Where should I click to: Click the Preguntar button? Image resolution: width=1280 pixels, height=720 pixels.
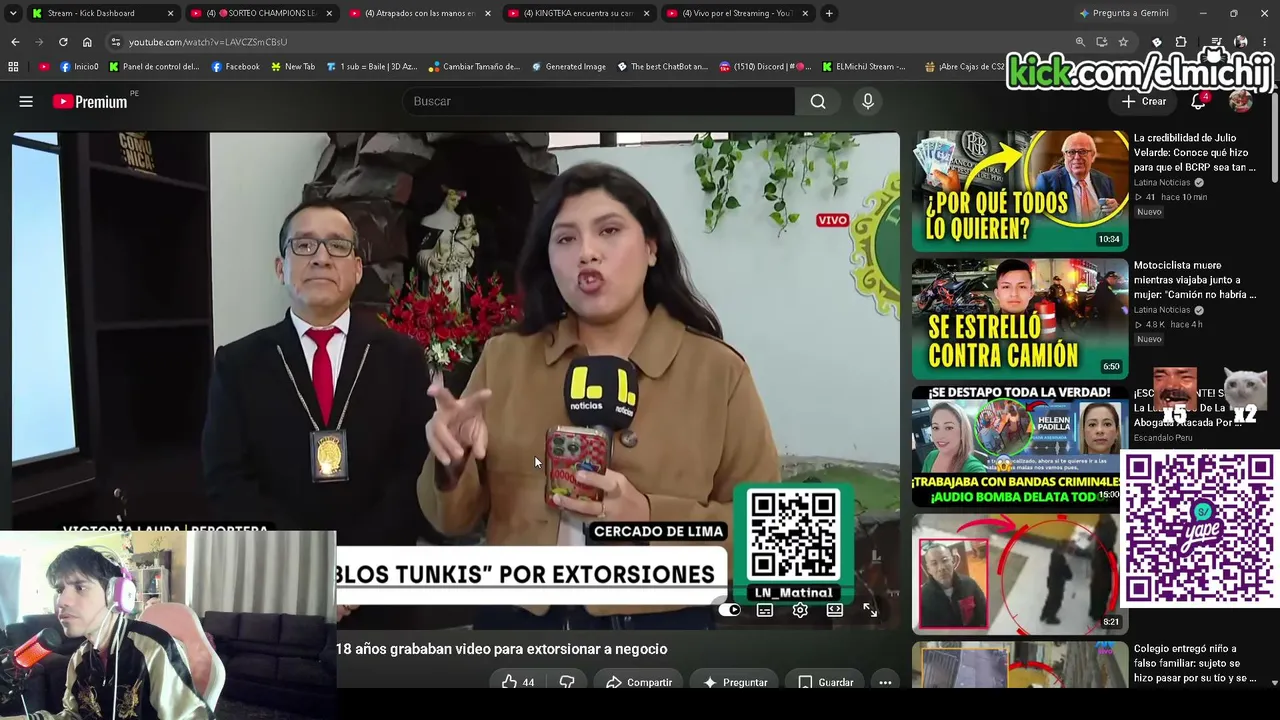[735, 682]
